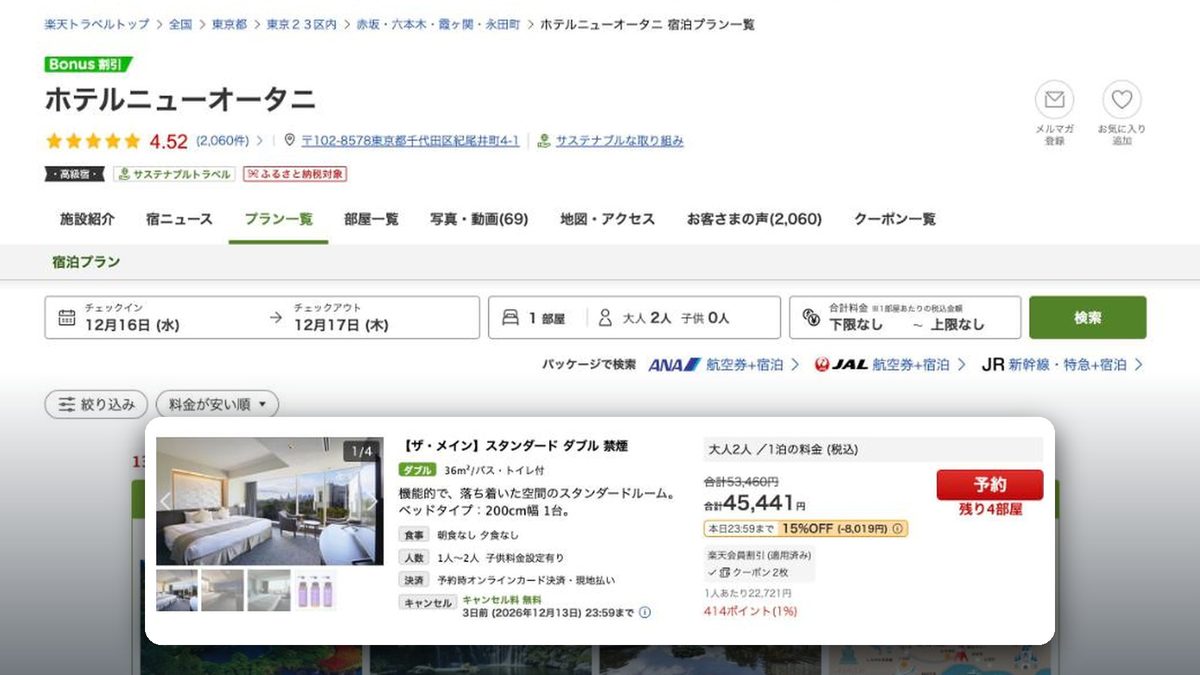Click the sustainable leaf icon beside サステナブルな取り組み
1200x675 pixels.
point(544,141)
